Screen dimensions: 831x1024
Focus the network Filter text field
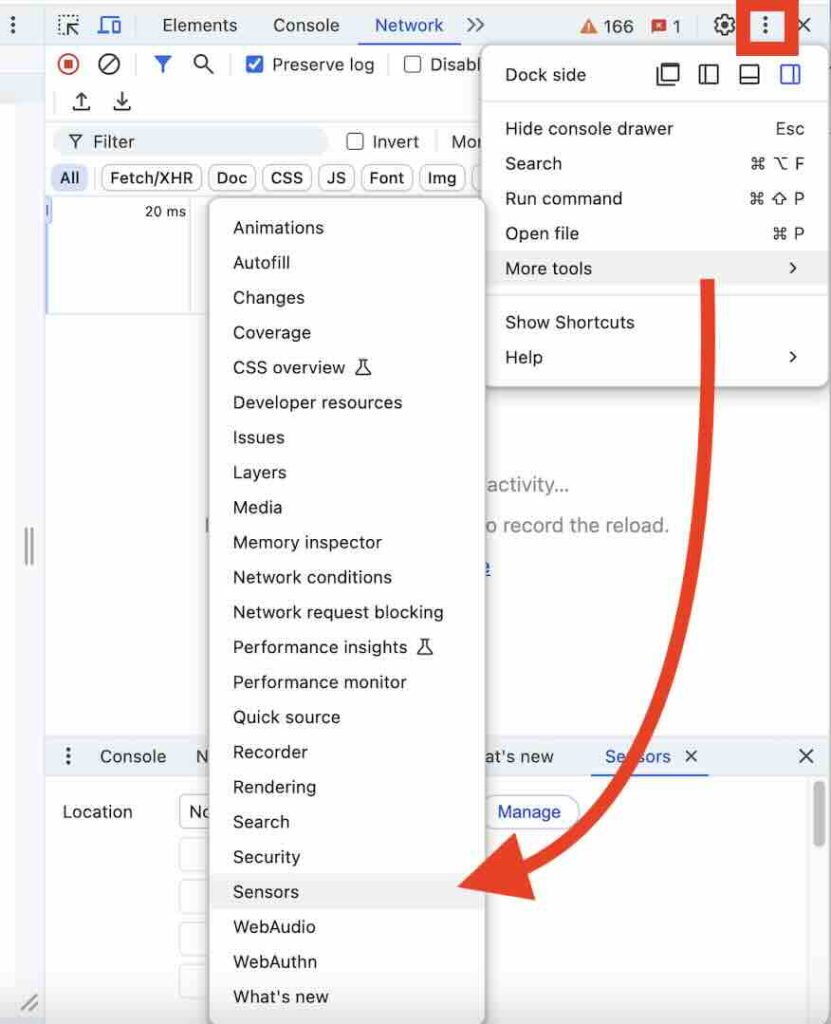click(191, 141)
